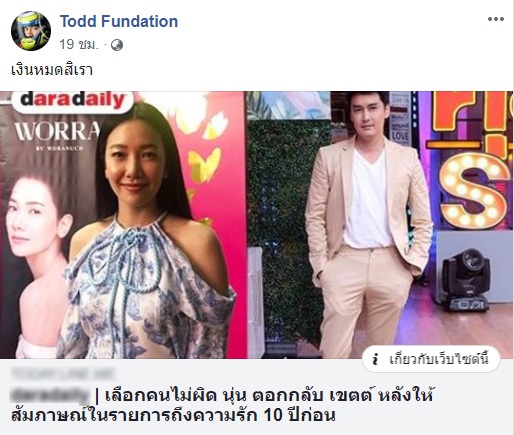Click the globe public-privacy icon
Screen dimensions: 514x435
117,45
